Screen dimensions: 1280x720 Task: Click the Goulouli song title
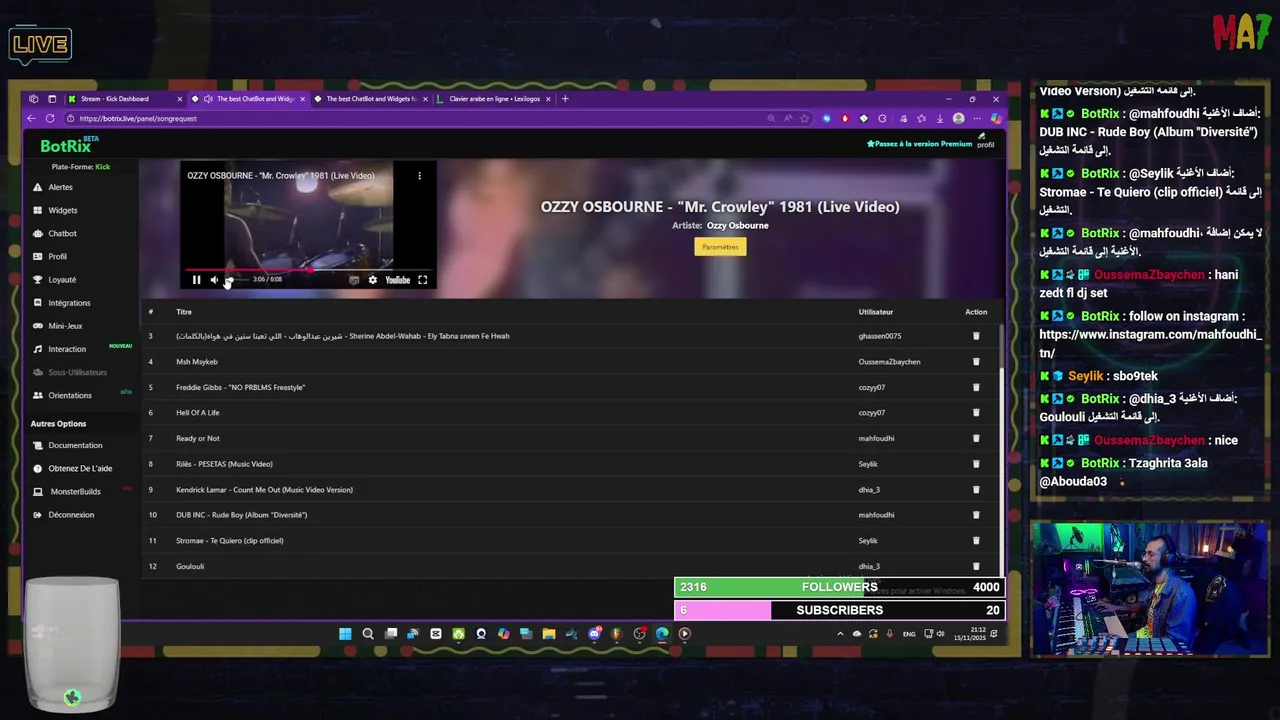click(x=190, y=566)
